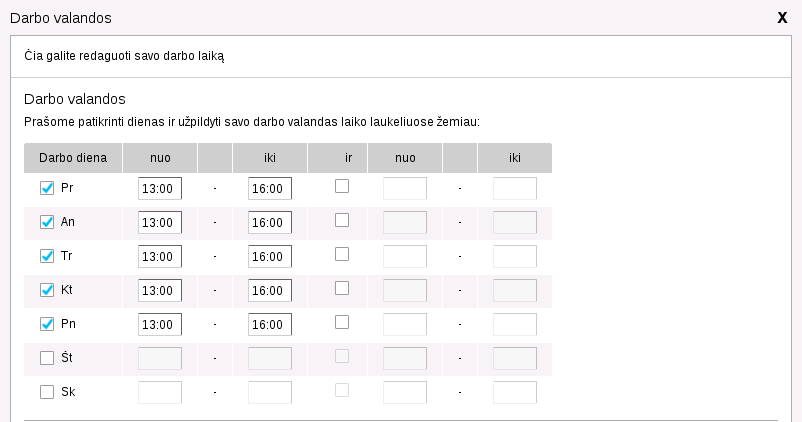This screenshot has height=422, width=802.
Task: Click Tr second-interval empty 'nuo' field
Action: [405, 257]
